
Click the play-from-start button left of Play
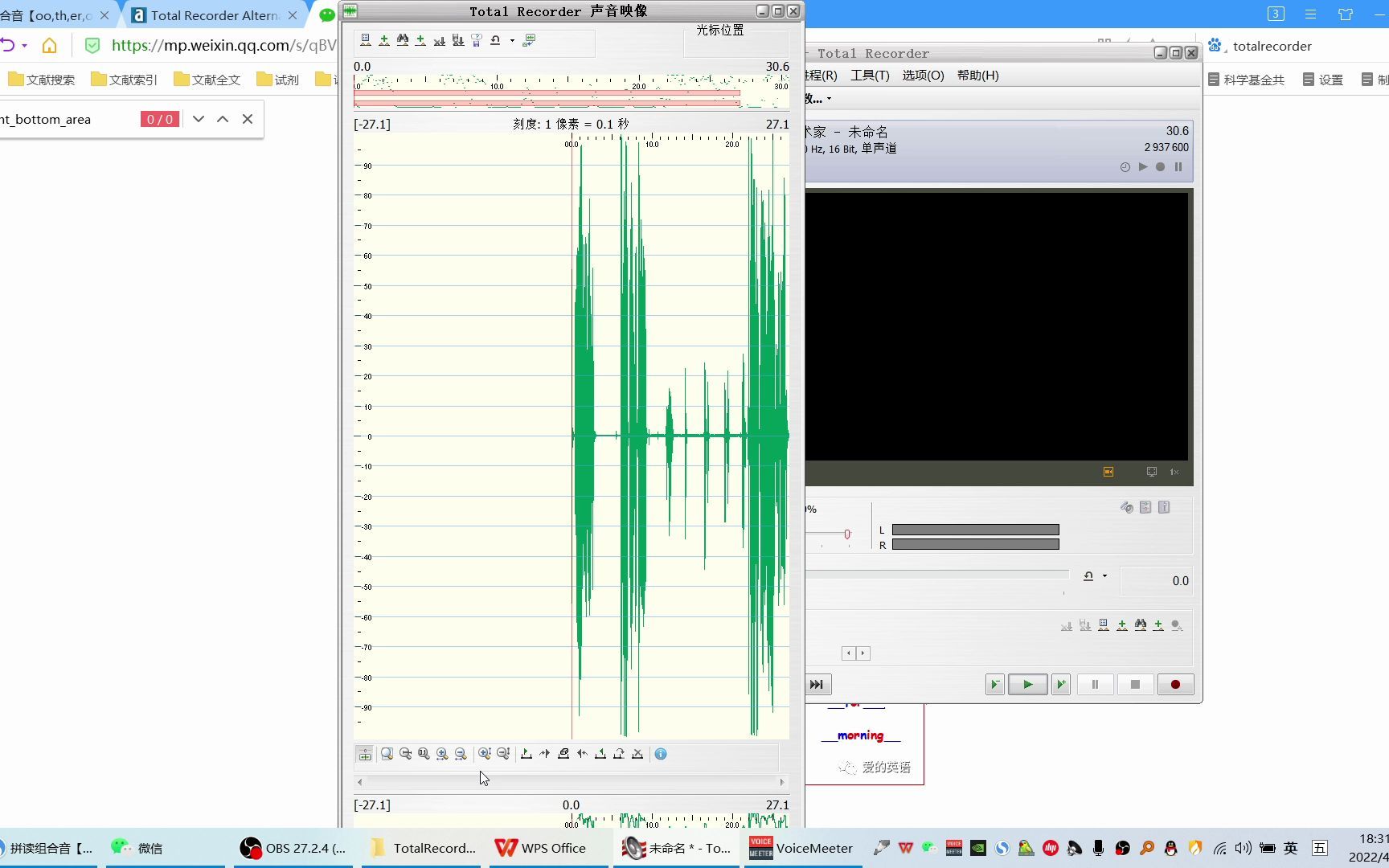click(x=994, y=684)
